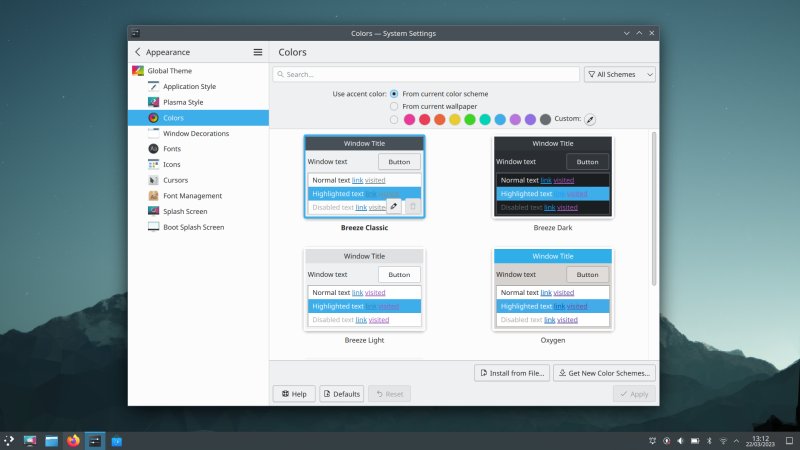Click the Get New Color Schemes button
800x450 pixels.
(605, 373)
